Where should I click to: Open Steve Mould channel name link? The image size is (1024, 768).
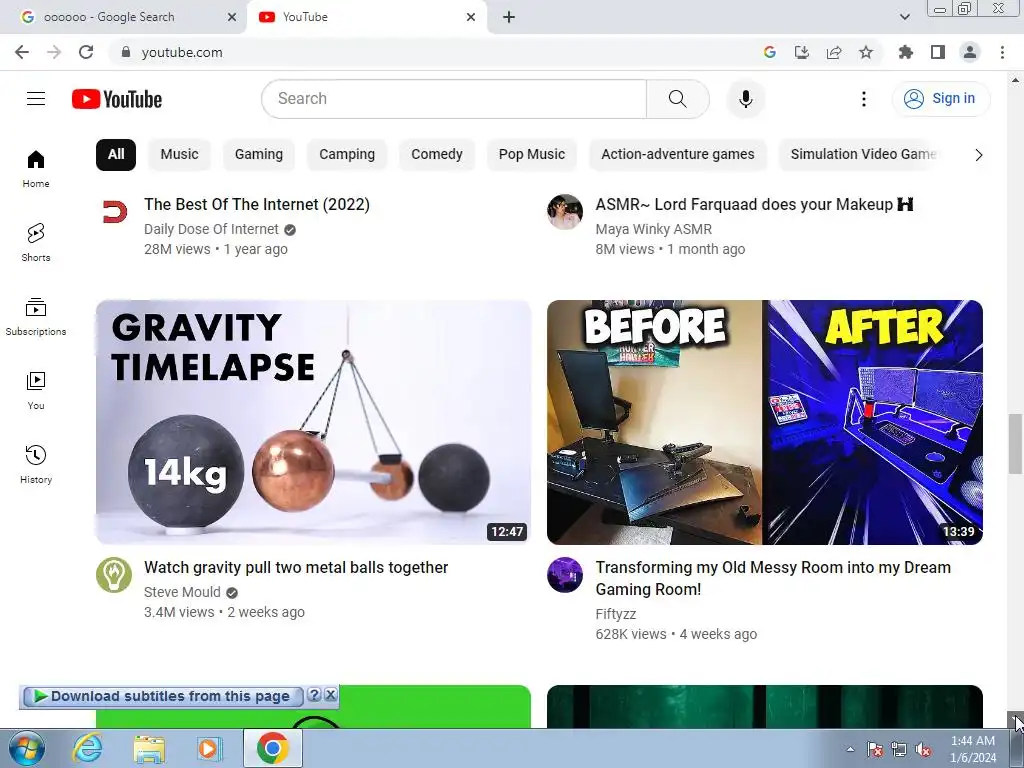(x=182, y=592)
